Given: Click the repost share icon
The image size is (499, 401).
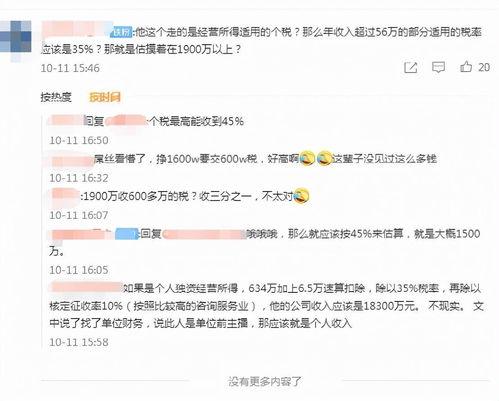Looking at the screenshot, I should coord(410,67).
